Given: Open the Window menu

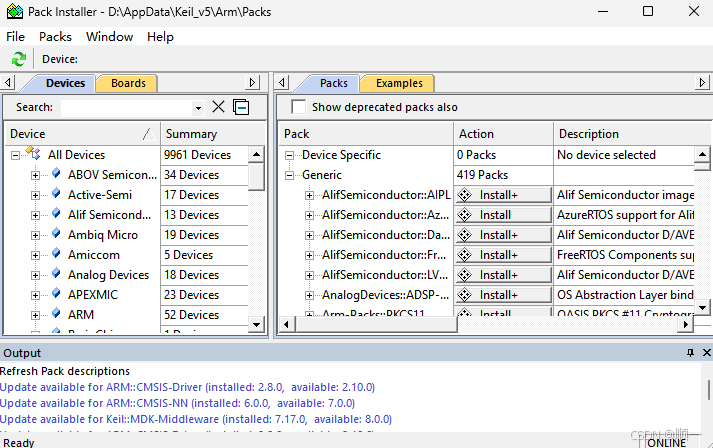Looking at the screenshot, I should point(110,36).
